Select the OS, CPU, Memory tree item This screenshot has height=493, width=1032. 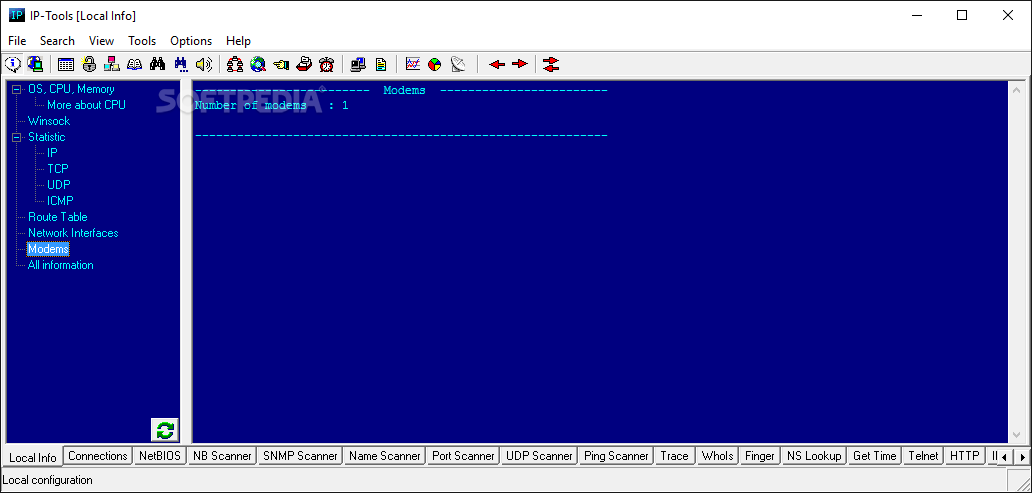[x=71, y=89]
